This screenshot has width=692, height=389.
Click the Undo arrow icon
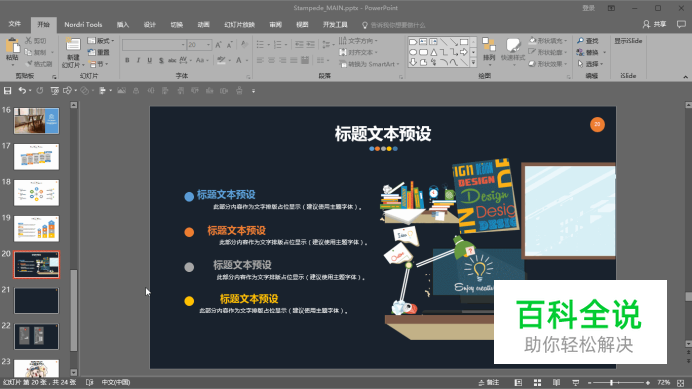pos(22,91)
